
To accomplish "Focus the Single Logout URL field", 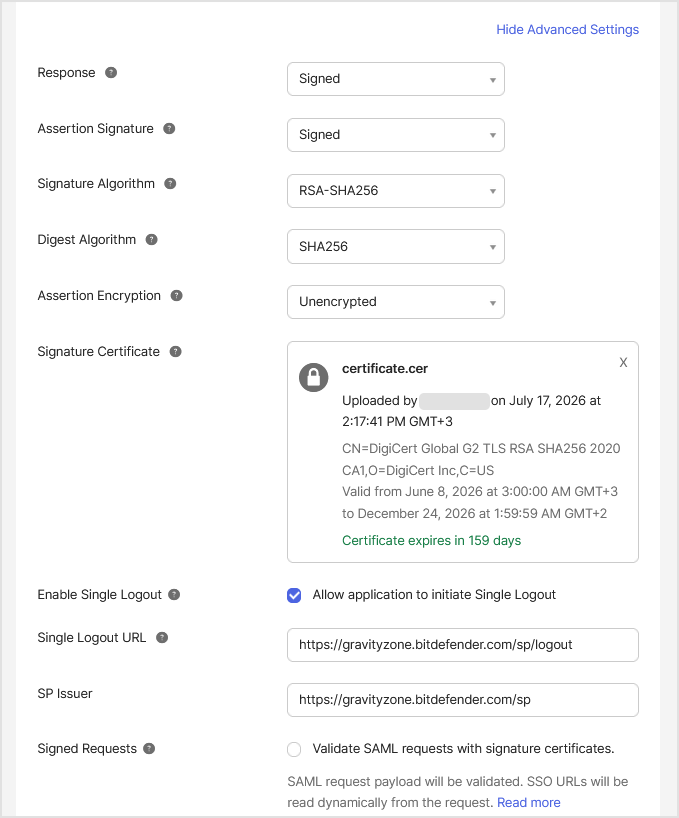I will (x=463, y=645).
